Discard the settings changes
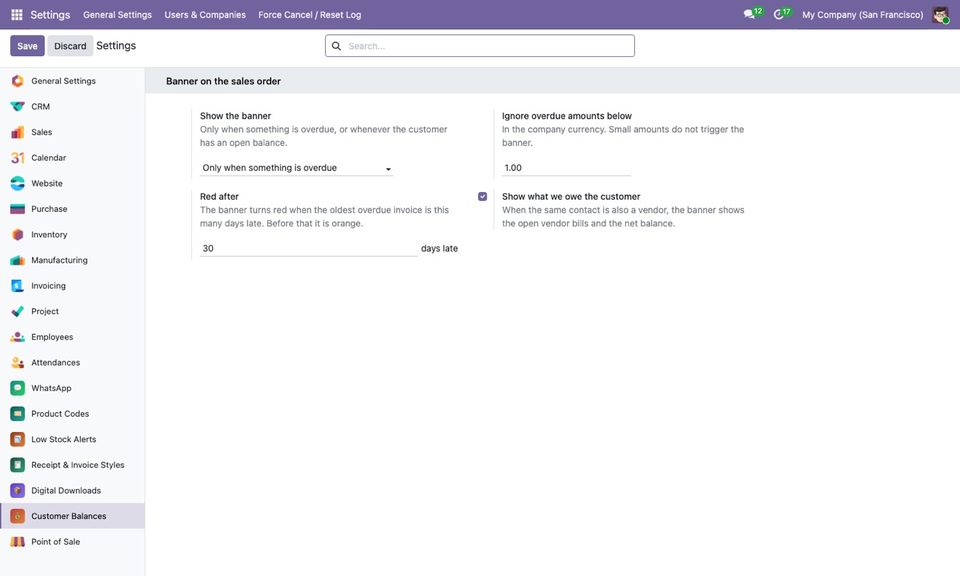This screenshot has width=960, height=576. pos(70,46)
